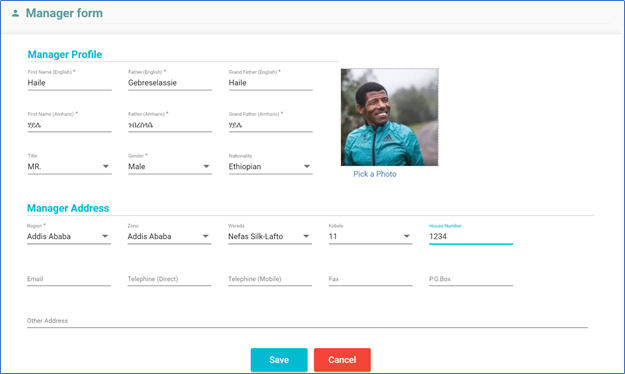Viewport: 625px width, 374px height.
Task: Open the Zone dropdown set to Addis Ababa
Action: 169,236
